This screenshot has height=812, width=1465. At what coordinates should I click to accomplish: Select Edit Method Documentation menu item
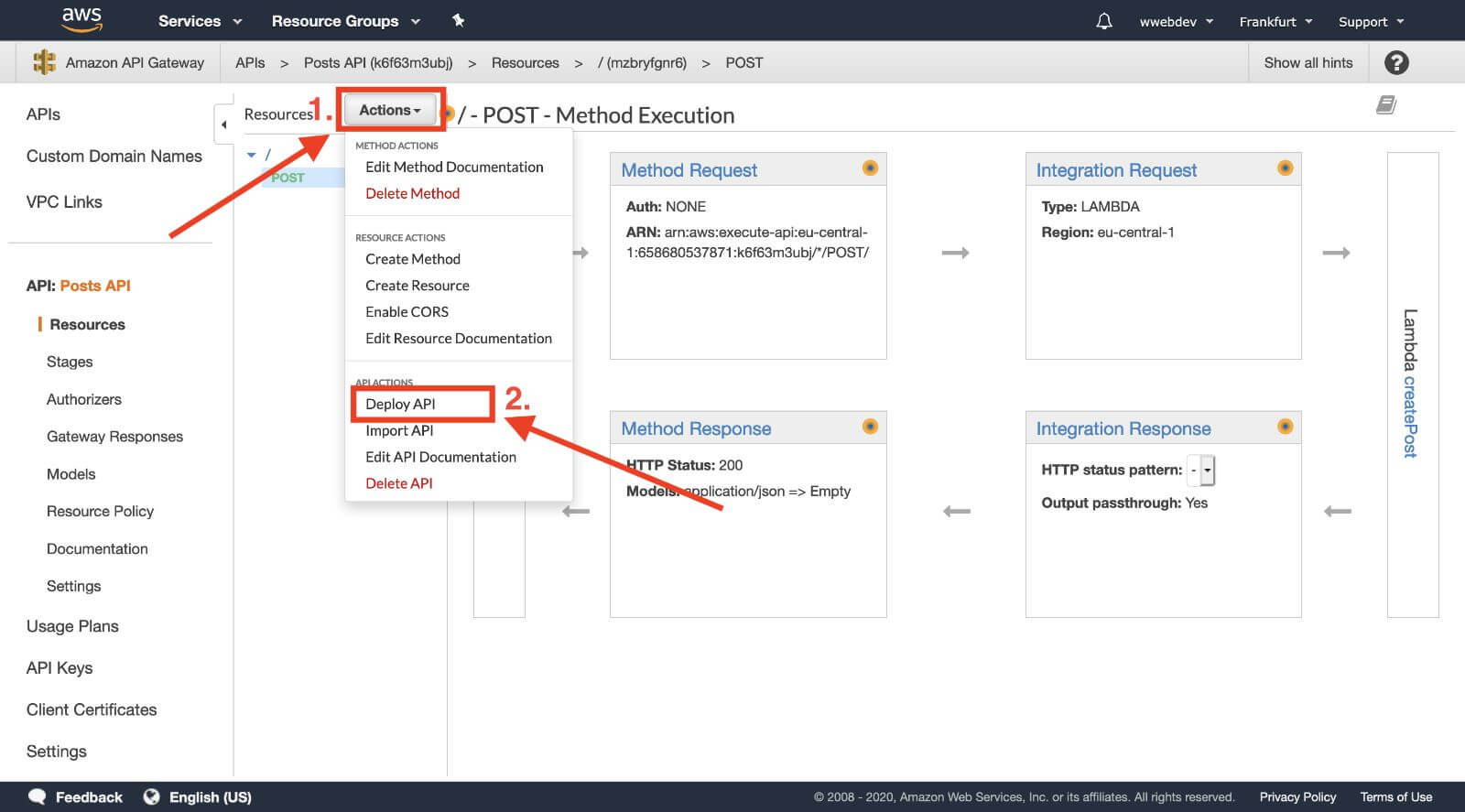point(454,167)
